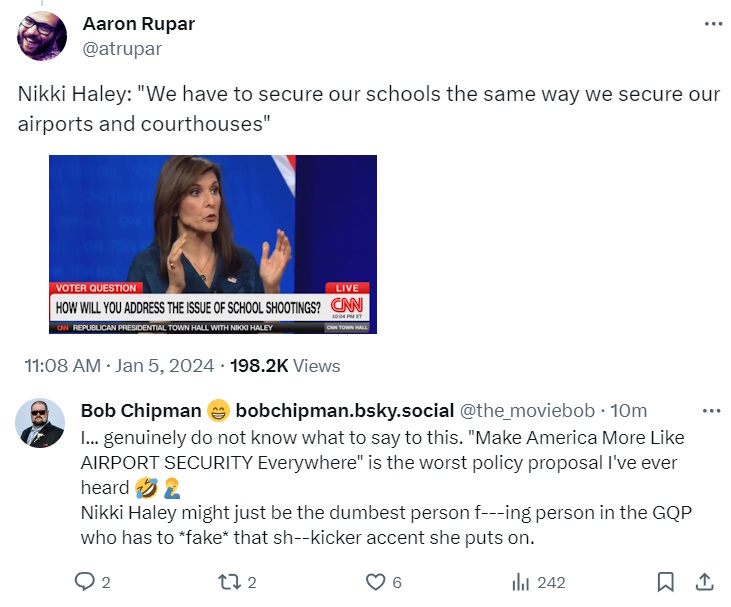Open more options on Bob Chipman's reply
Image resolution: width=731 pixels, height=607 pixels.
pos(712,411)
